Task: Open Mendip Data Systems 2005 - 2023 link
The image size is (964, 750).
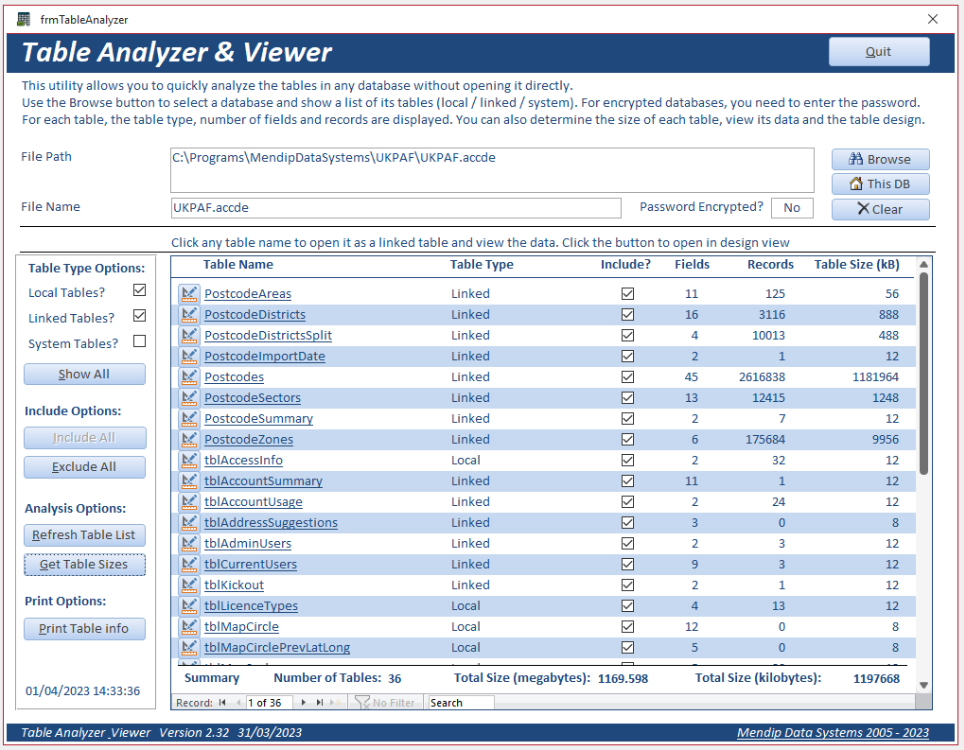Action: [x=832, y=733]
